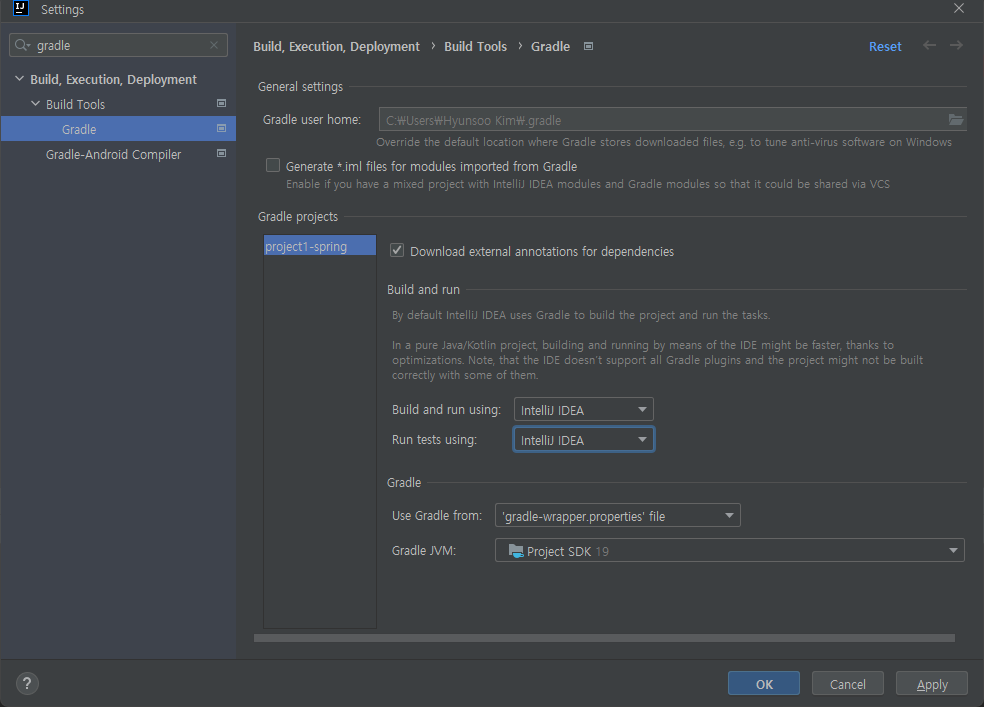Open Use Gradle from dropdown
The height and width of the screenshot is (707, 984).
coord(618,515)
